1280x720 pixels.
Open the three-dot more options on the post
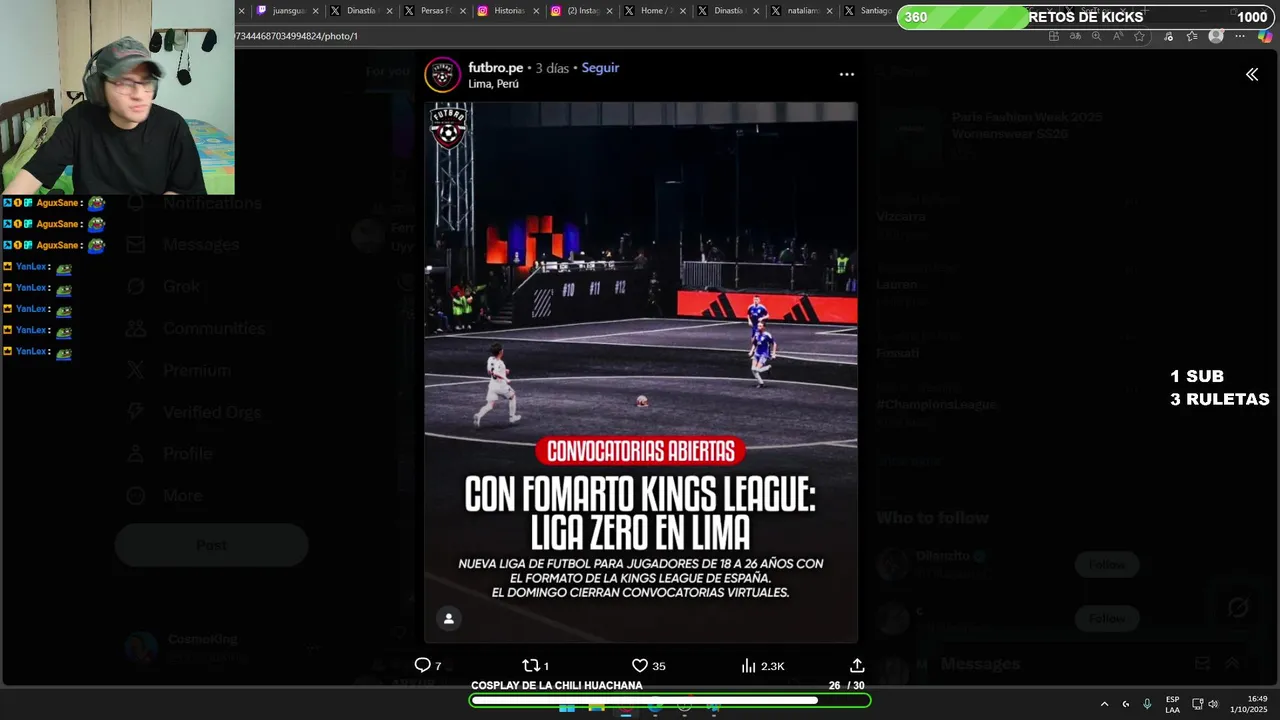(x=847, y=74)
